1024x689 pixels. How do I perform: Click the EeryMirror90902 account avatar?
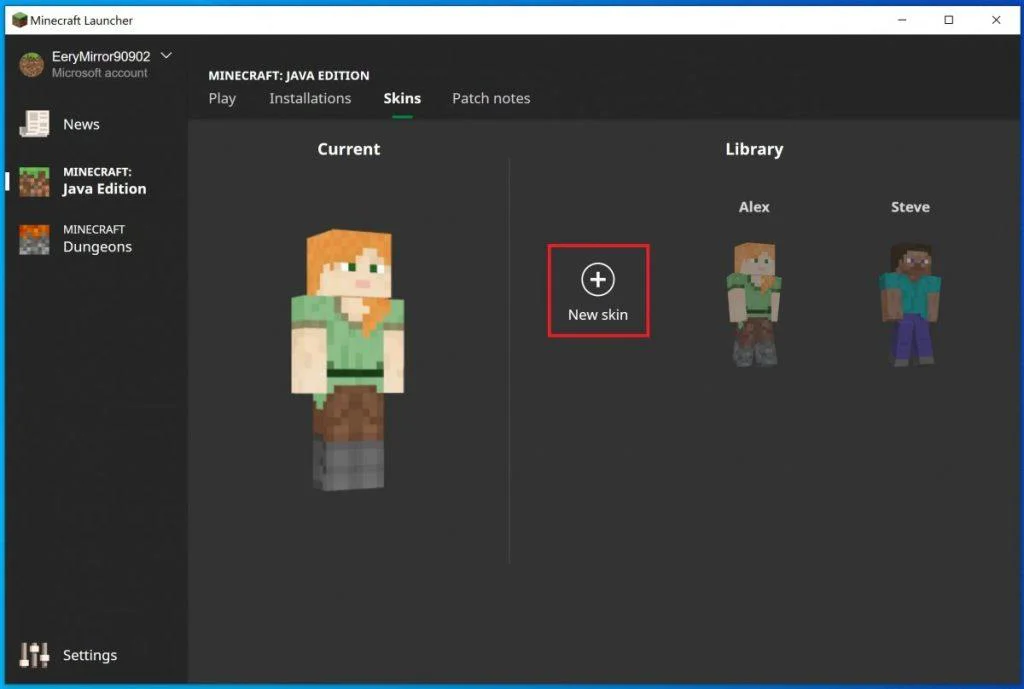point(31,64)
